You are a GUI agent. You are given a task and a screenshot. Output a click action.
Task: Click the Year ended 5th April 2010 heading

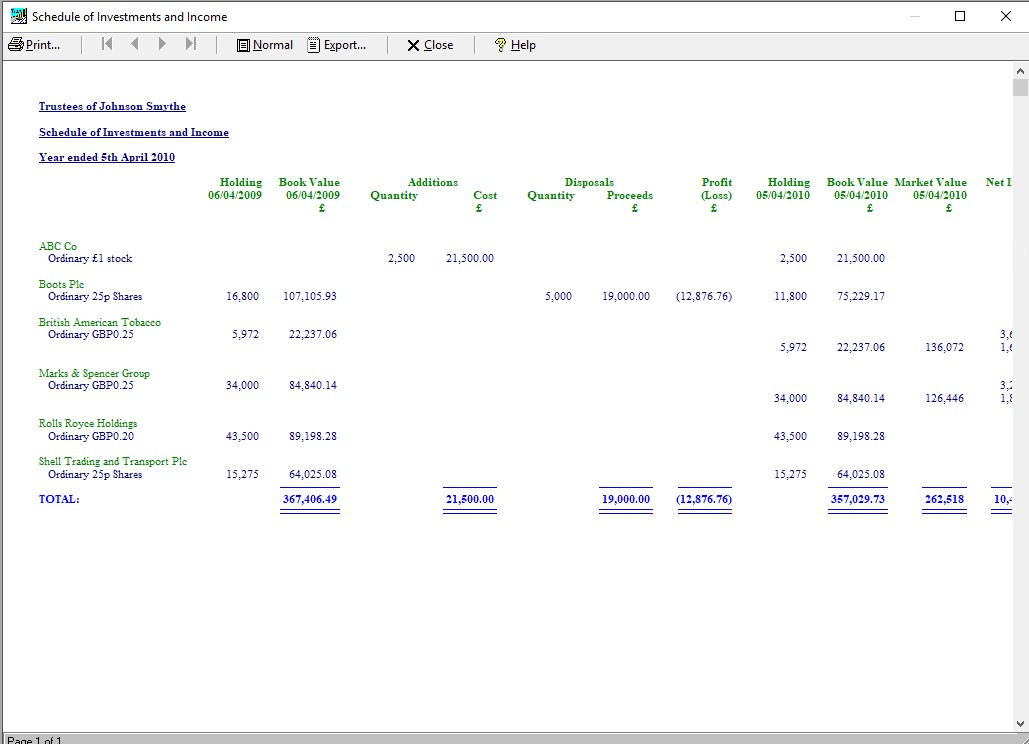(x=107, y=157)
